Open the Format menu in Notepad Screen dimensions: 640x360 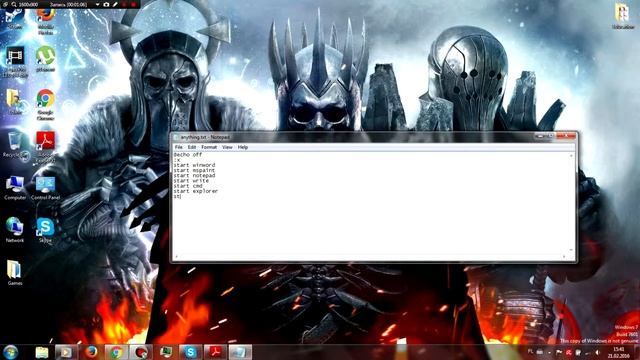(209, 147)
